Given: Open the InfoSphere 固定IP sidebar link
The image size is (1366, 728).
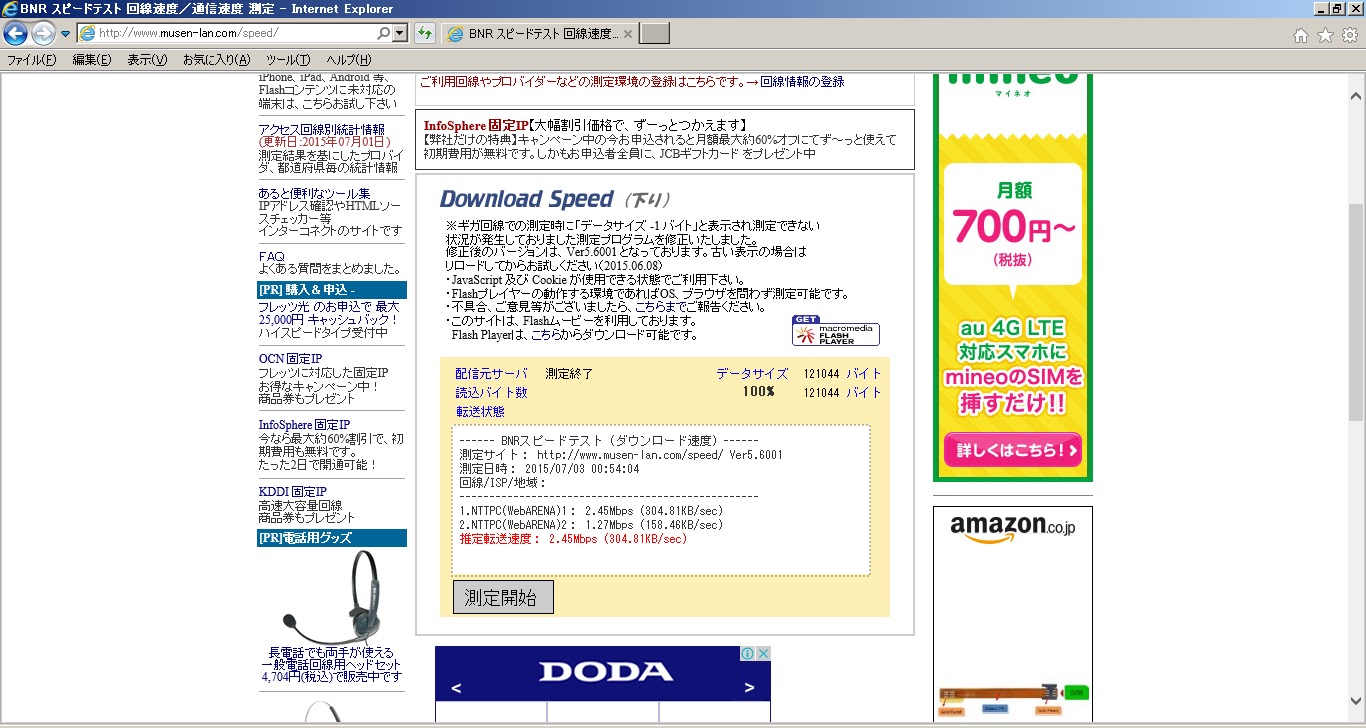Looking at the screenshot, I should 304,425.
